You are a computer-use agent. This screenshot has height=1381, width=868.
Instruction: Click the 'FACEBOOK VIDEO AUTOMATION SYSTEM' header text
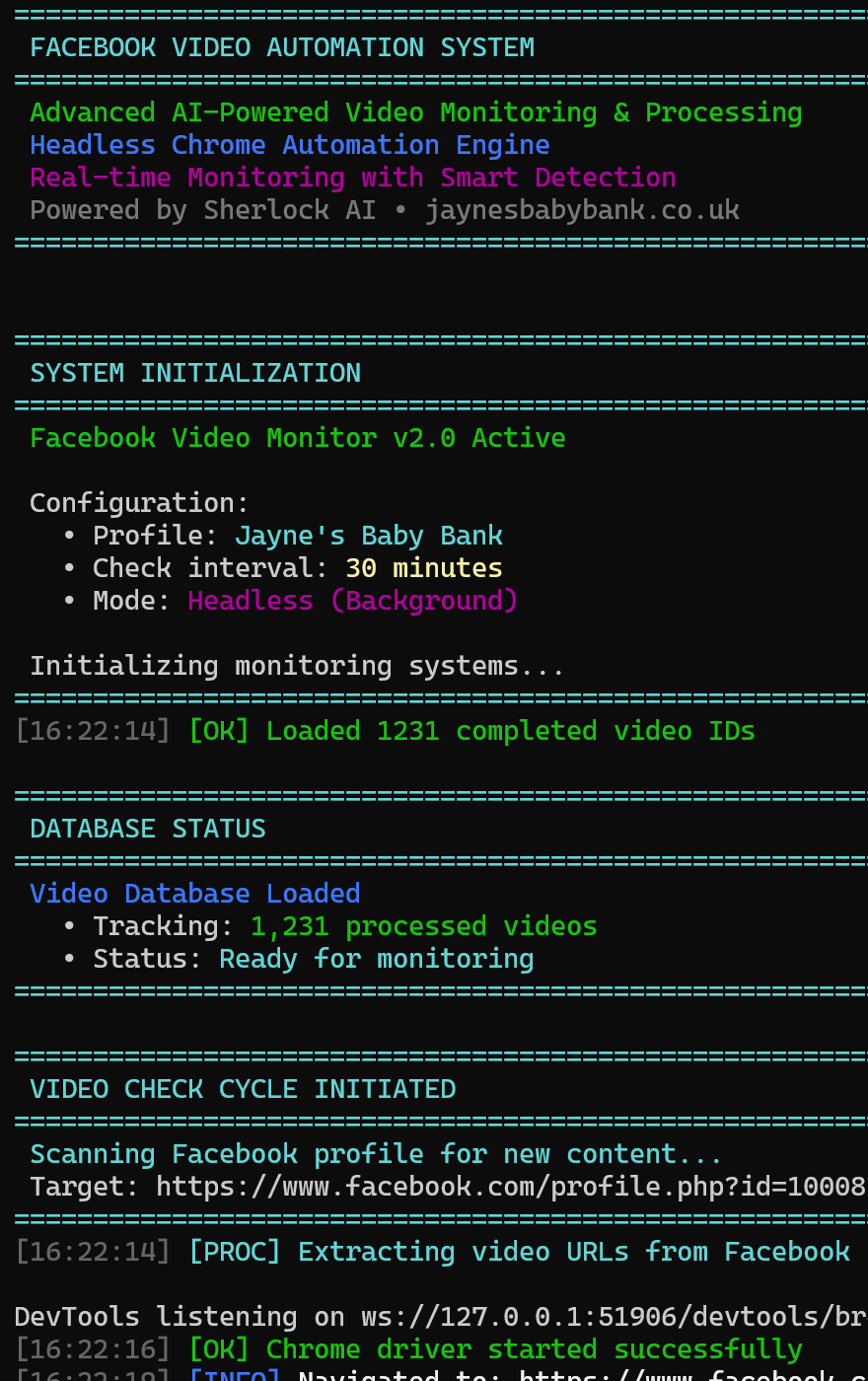pyautogui.click(x=282, y=47)
